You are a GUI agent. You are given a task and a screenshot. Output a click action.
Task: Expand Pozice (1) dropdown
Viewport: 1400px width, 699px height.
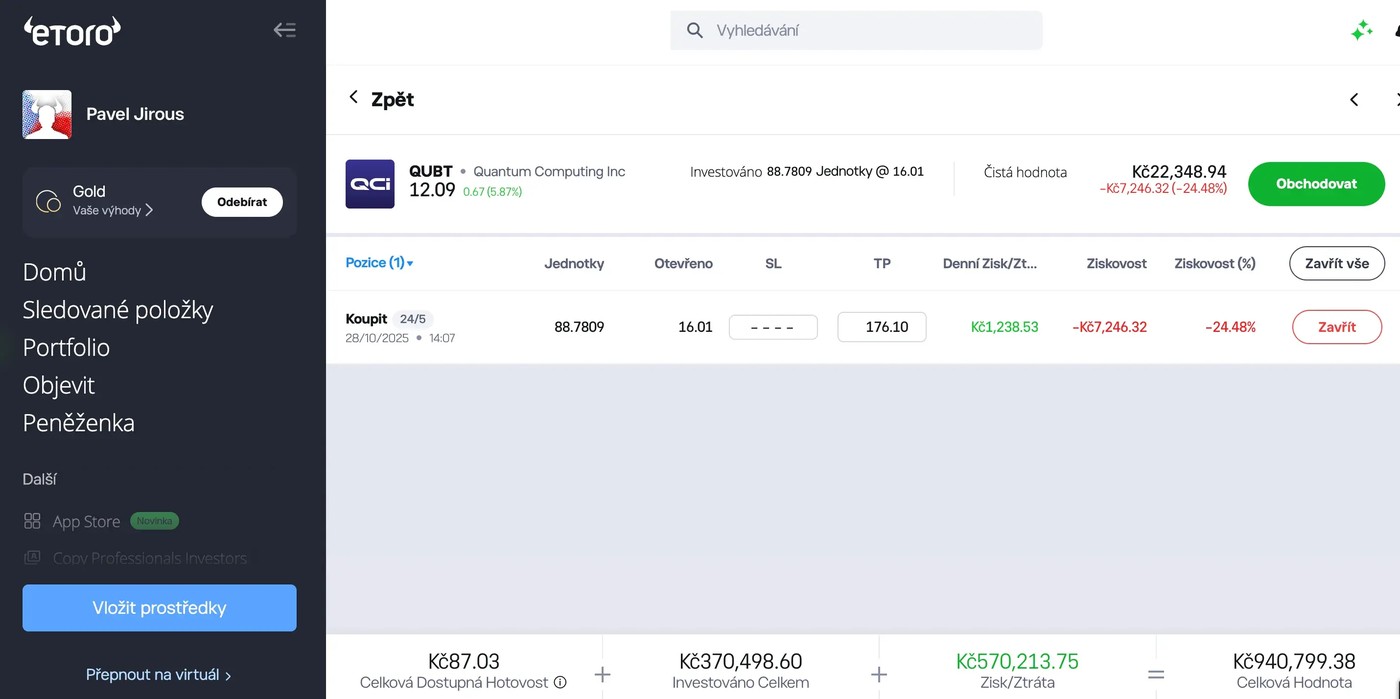coord(380,263)
